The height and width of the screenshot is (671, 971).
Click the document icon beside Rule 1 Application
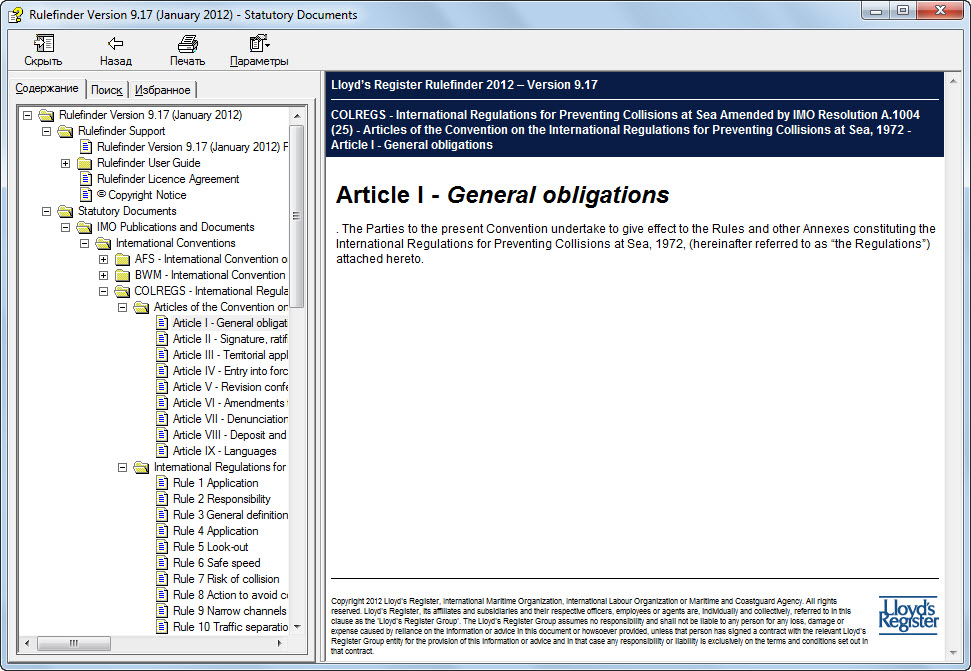click(162, 483)
